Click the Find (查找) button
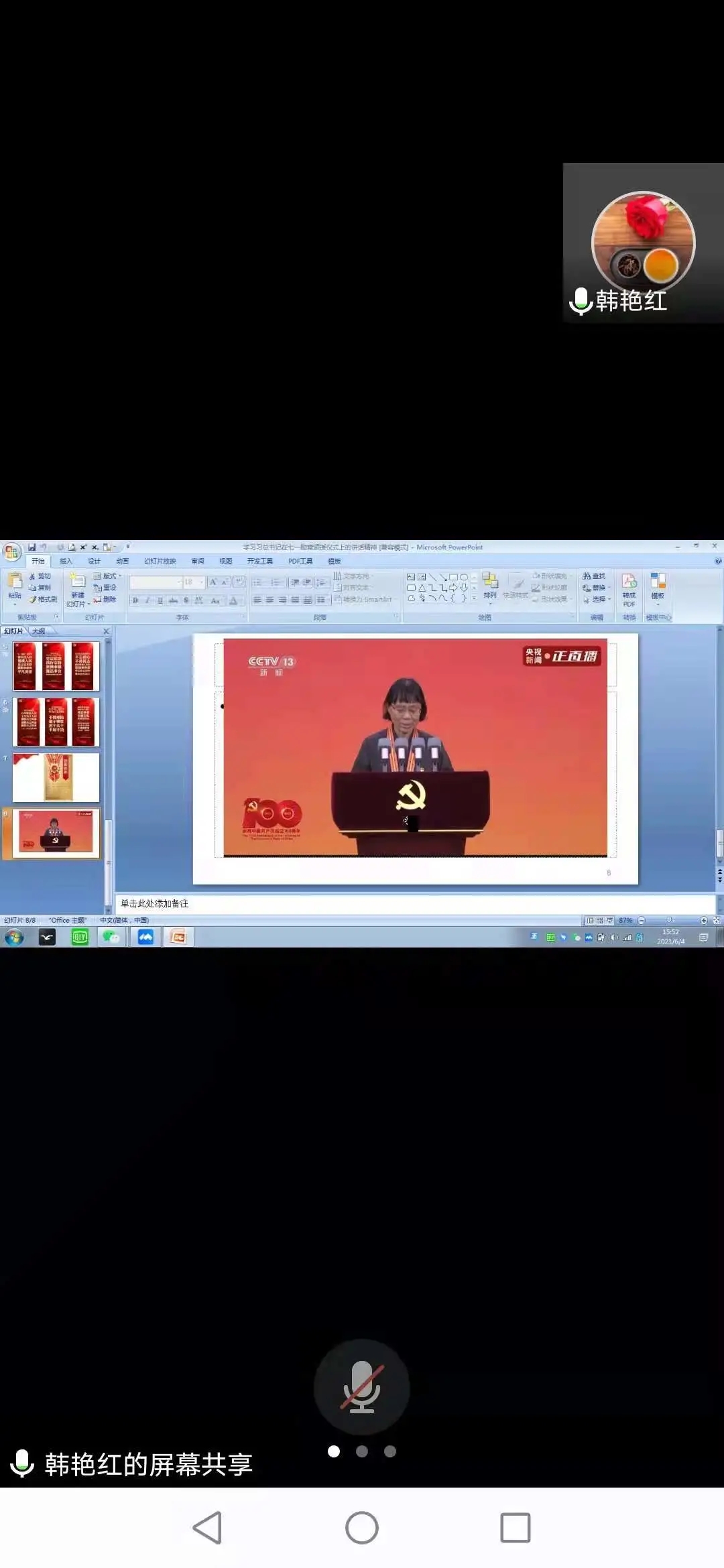The height and width of the screenshot is (1568, 724). point(595,576)
